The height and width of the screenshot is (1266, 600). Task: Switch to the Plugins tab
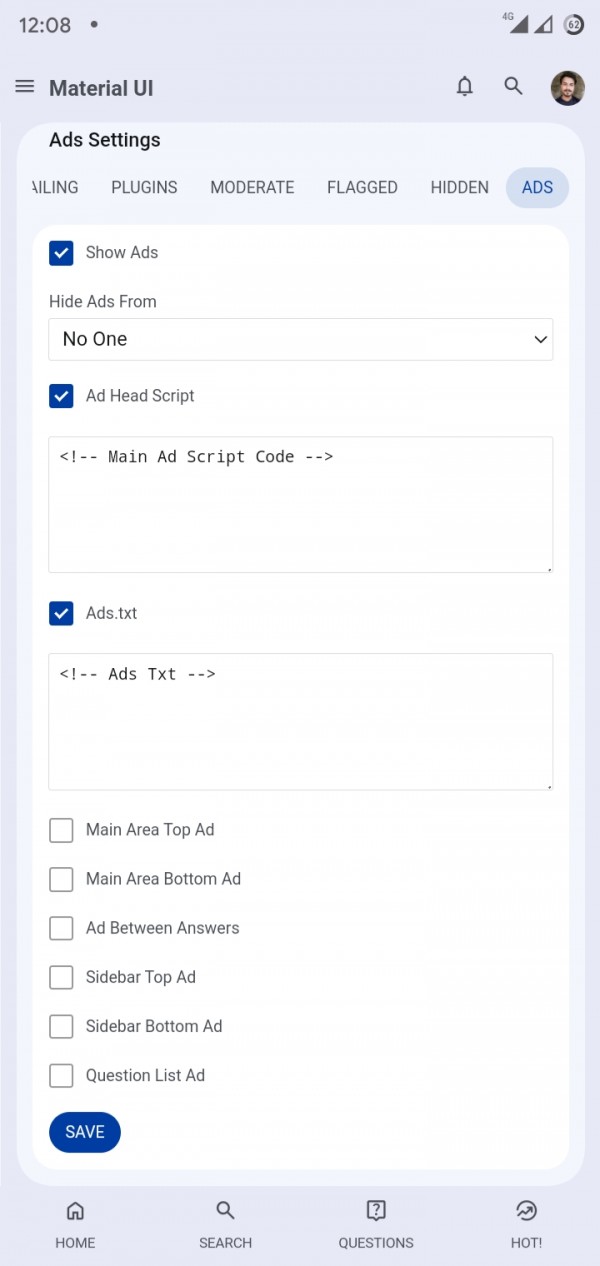[x=144, y=187]
